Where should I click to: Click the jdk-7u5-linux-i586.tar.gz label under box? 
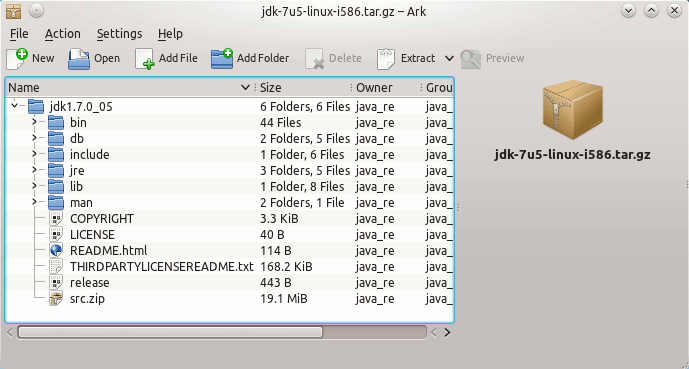pyautogui.click(x=572, y=155)
